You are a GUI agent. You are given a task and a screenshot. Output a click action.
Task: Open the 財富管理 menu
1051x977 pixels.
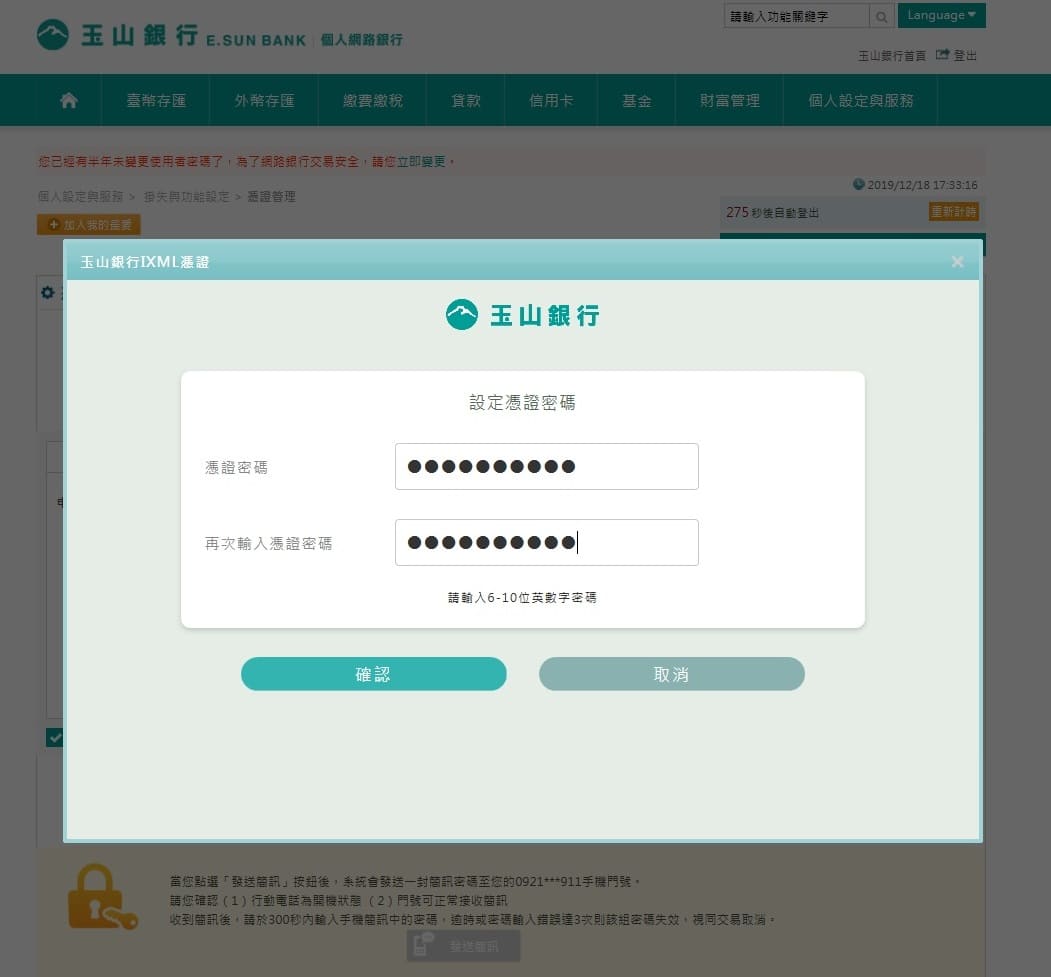pyautogui.click(x=729, y=101)
